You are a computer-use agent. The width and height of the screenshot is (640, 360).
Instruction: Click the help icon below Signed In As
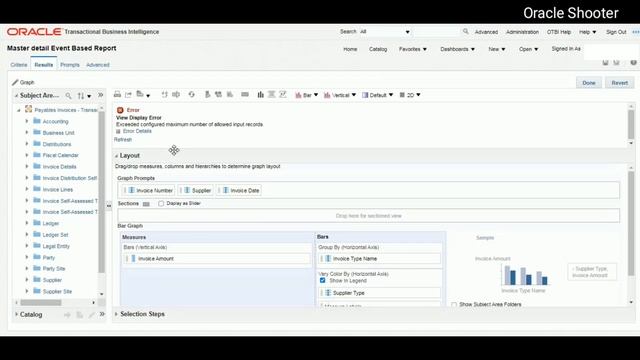(633, 62)
